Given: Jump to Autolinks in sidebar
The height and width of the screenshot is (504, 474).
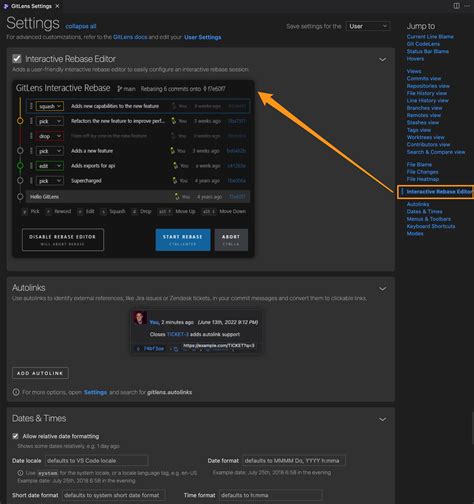Looking at the screenshot, I should 418,204.
